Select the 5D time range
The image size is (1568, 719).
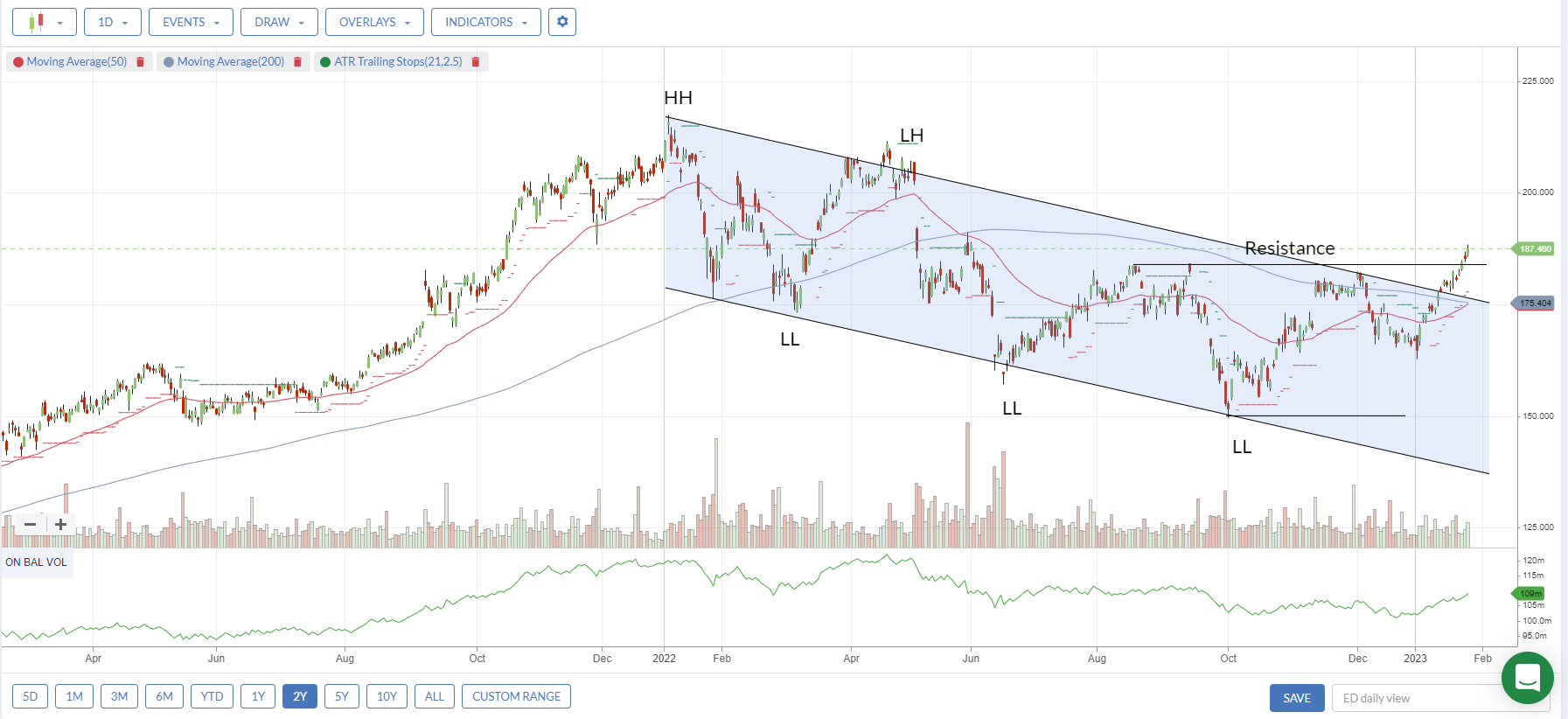(30, 696)
